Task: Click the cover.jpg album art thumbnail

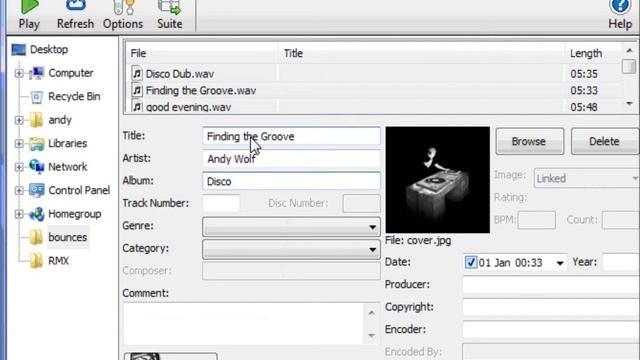Action: (438, 180)
